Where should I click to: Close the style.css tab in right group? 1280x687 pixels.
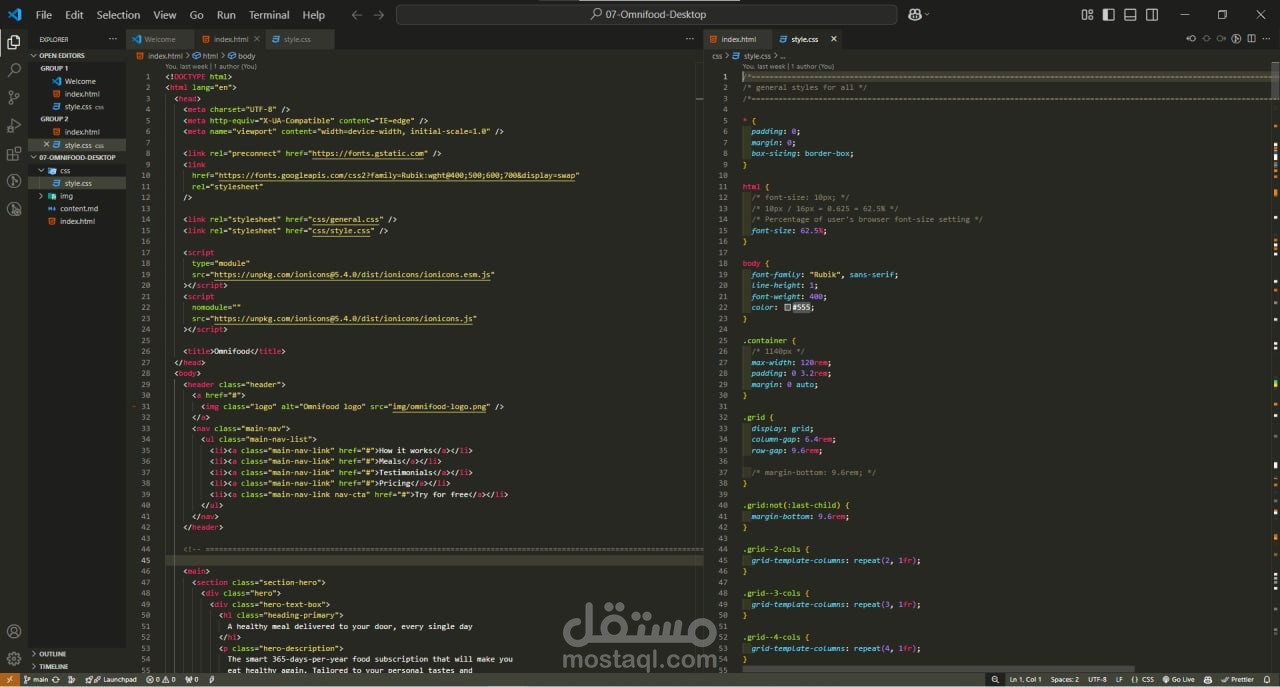click(x=833, y=39)
